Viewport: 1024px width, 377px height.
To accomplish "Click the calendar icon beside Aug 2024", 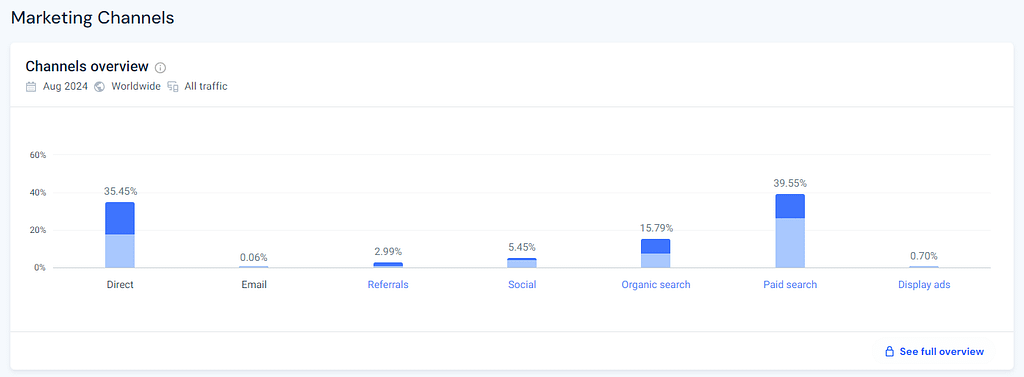I will tap(31, 86).
